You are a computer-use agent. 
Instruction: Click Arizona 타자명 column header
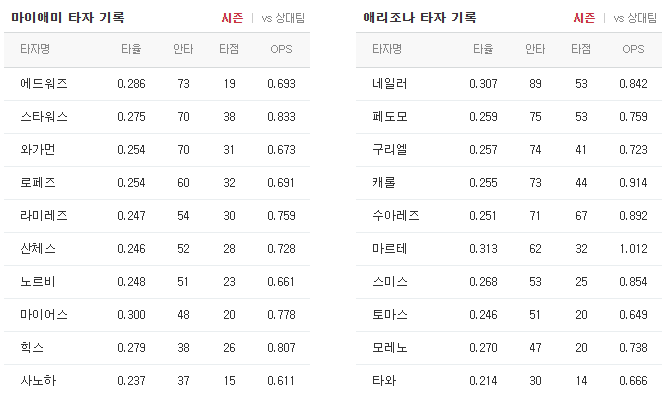tap(387, 49)
